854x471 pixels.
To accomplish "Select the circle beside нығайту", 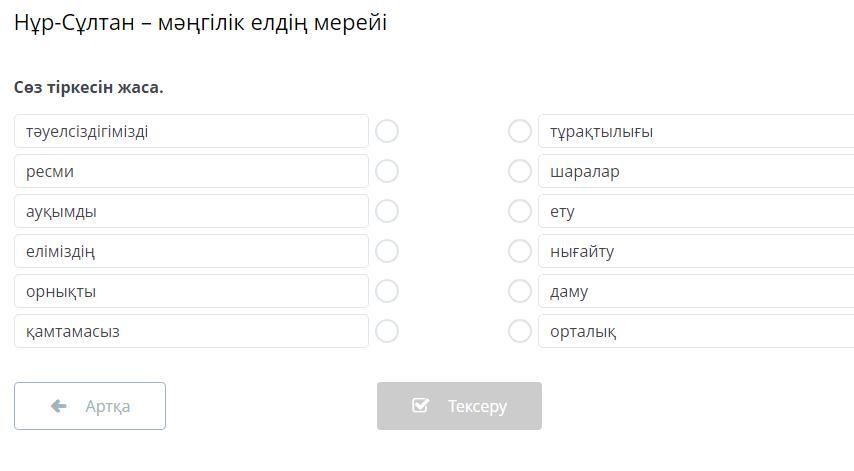I will click(x=520, y=251).
